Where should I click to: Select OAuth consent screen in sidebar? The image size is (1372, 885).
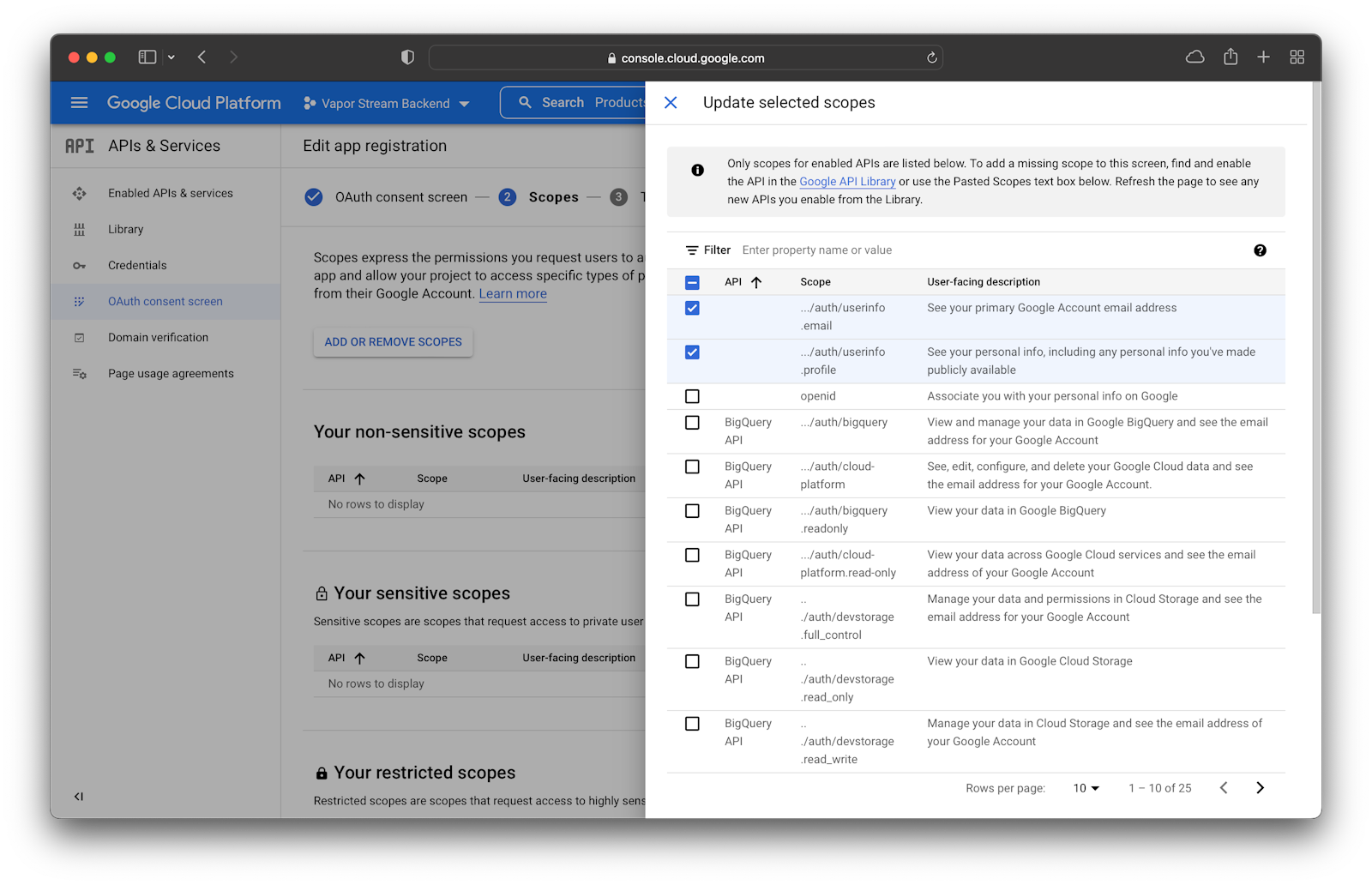pos(165,301)
